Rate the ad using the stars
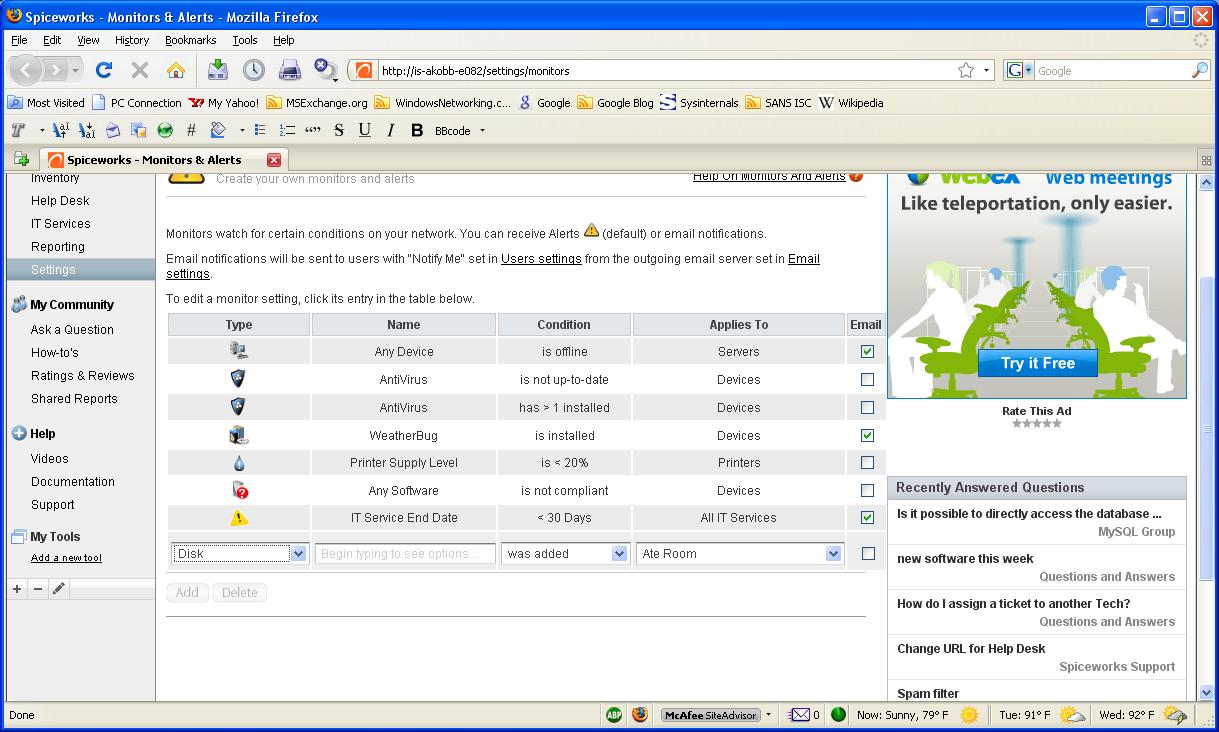Viewport: 1219px width, 732px height. 1037,423
